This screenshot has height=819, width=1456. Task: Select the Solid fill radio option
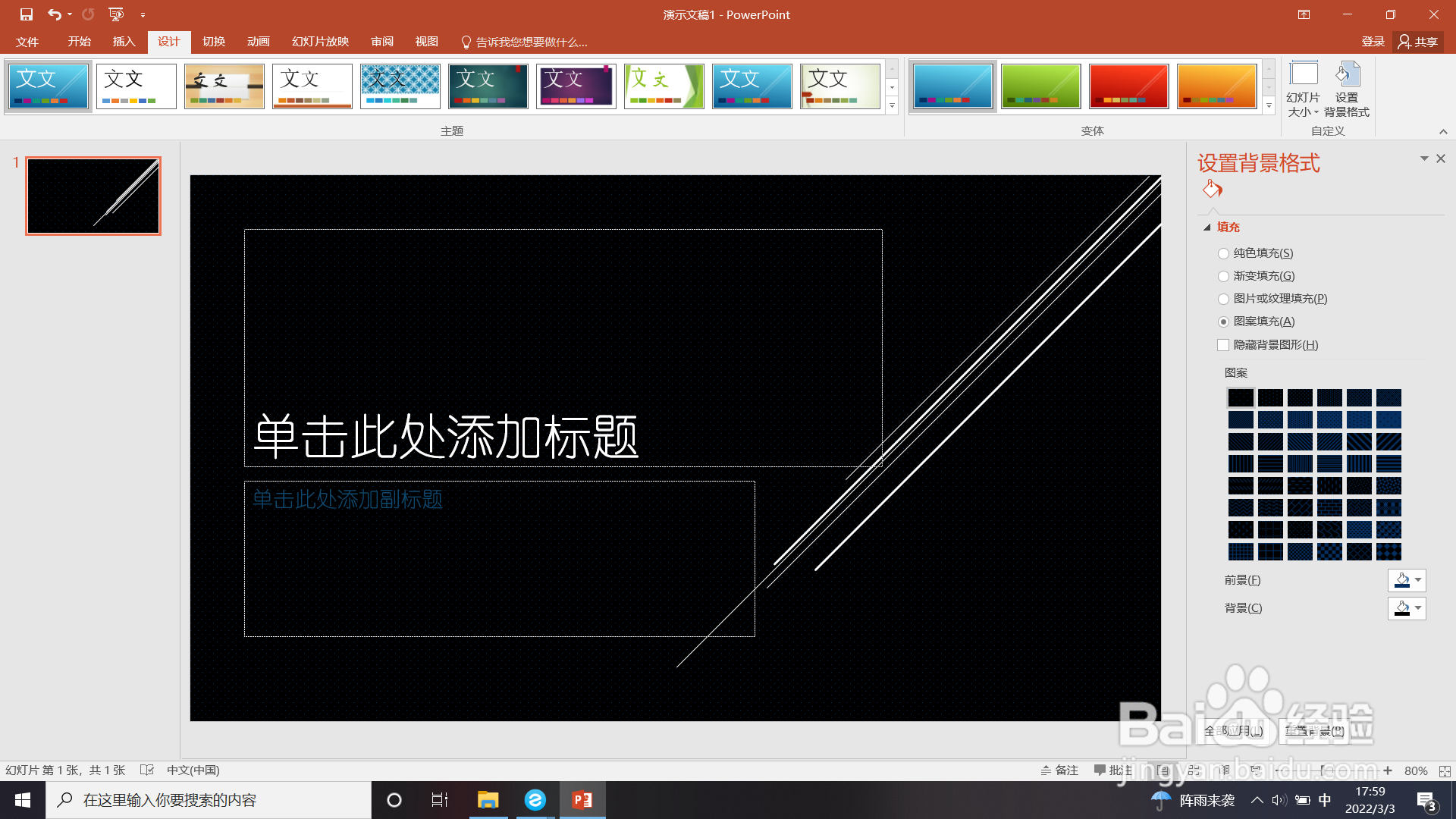coord(1223,253)
